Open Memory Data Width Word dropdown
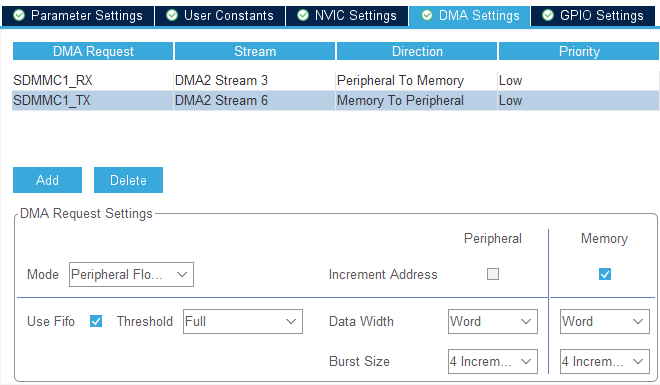The width and height of the screenshot is (660, 385). [x=605, y=321]
